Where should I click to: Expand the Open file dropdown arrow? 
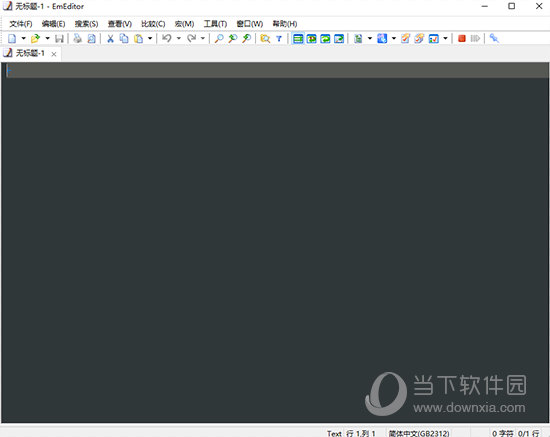click(47, 38)
